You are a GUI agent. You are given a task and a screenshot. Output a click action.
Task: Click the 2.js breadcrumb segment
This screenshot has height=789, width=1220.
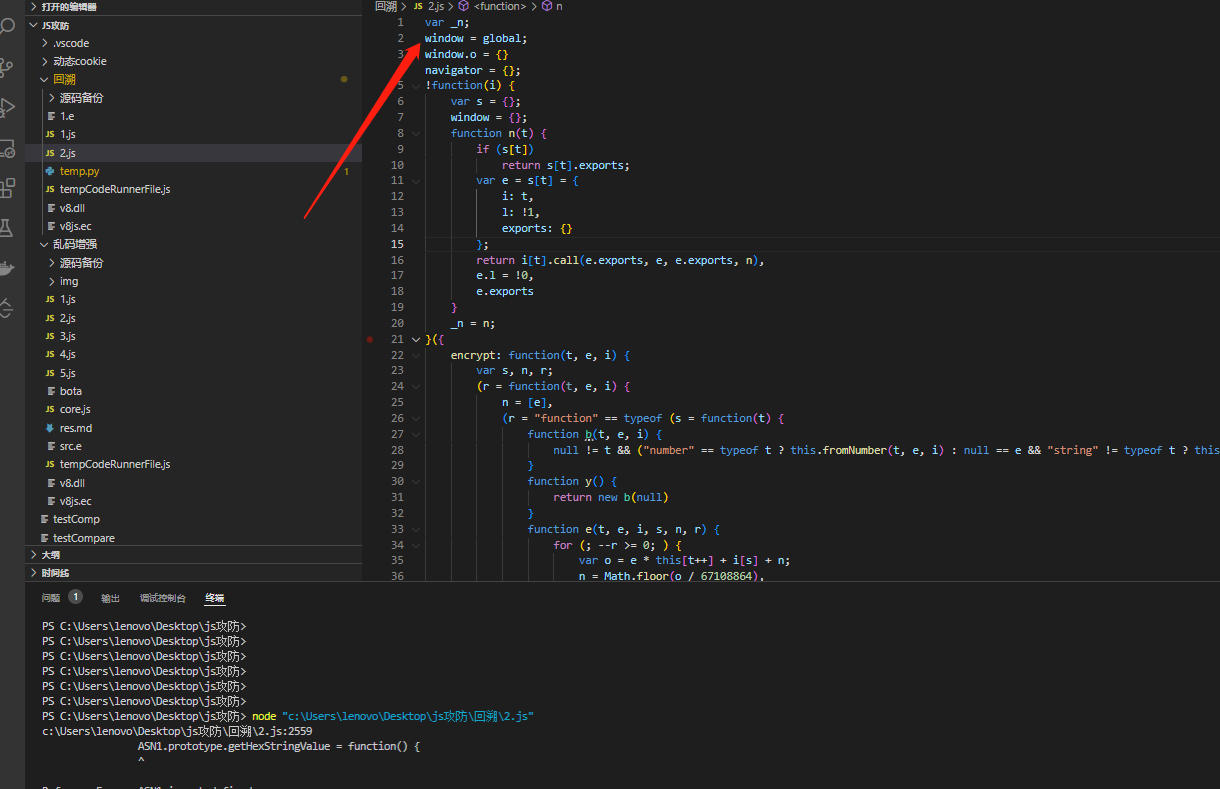436,6
